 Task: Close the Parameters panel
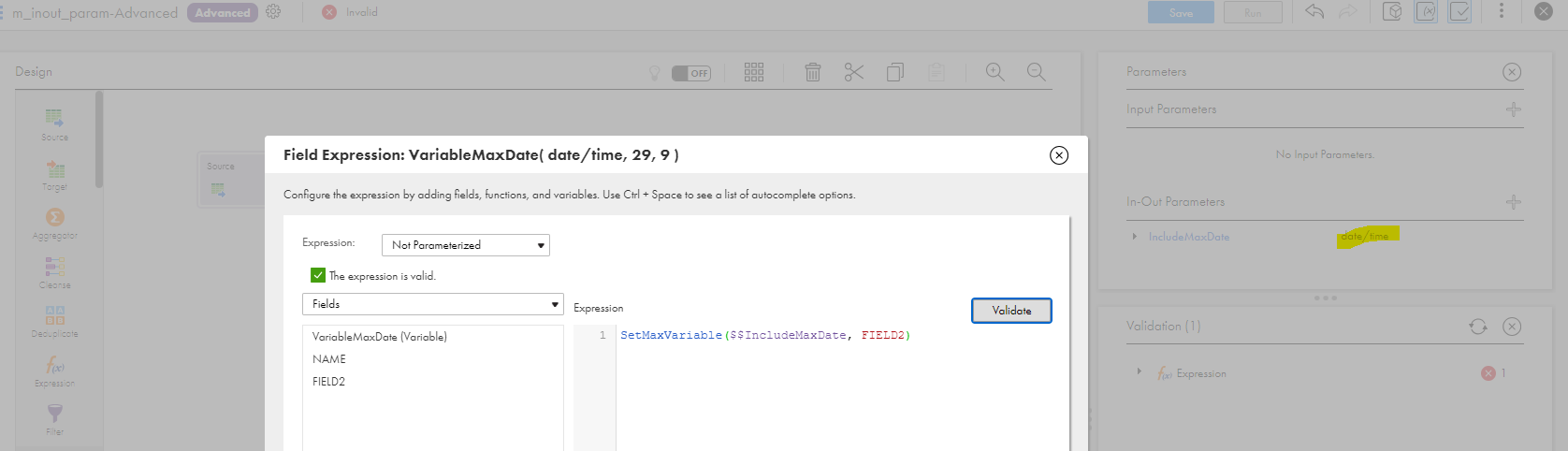click(x=1512, y=72)
